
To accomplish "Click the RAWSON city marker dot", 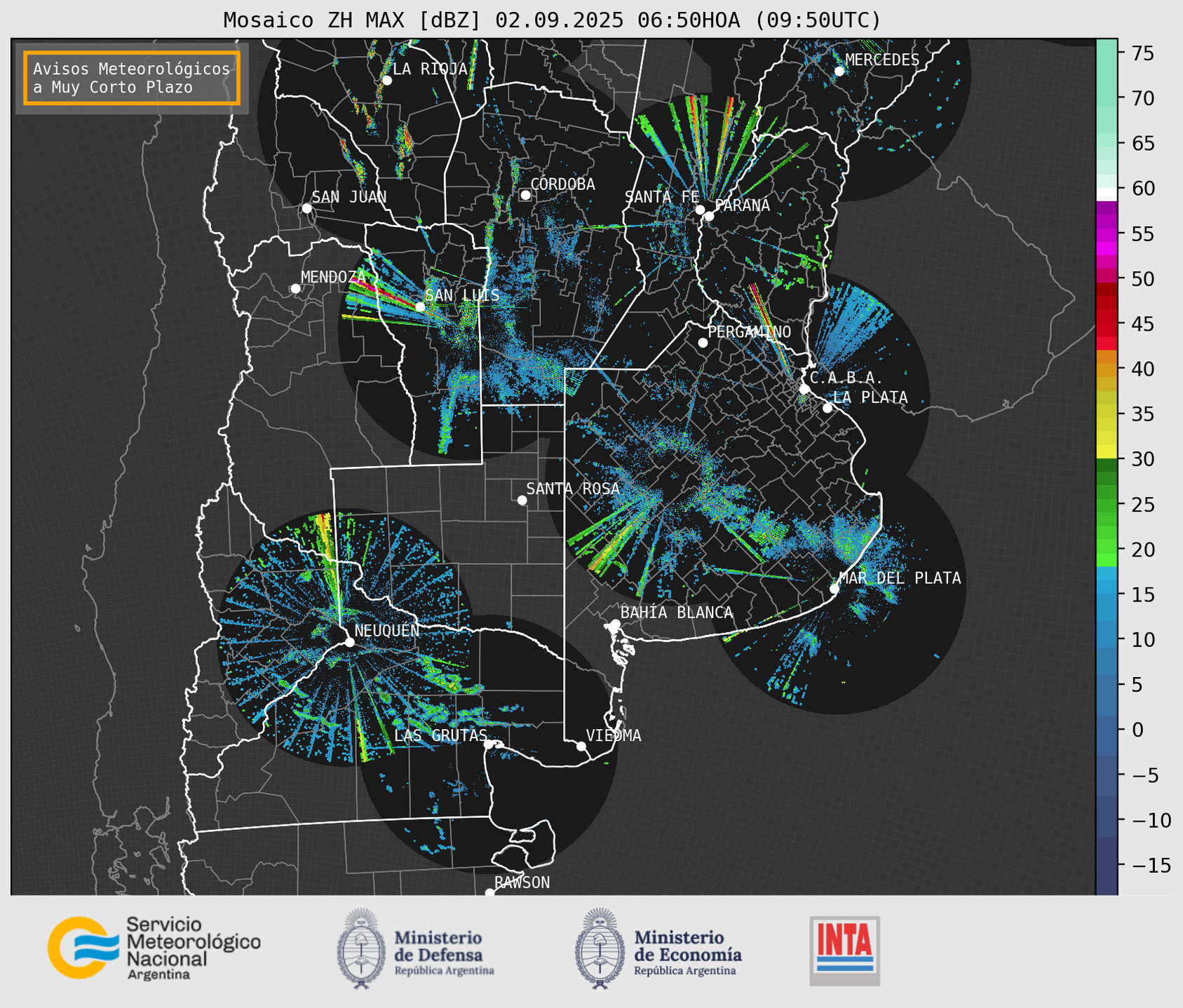I will 489,893.
